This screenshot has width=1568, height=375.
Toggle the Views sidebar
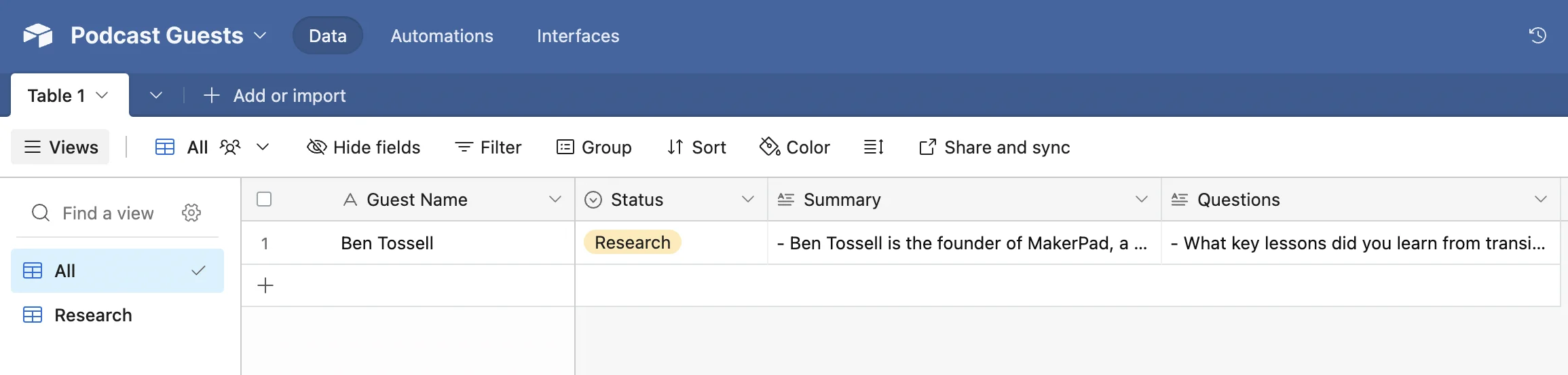pyautogui.click(x=60, y=147)
